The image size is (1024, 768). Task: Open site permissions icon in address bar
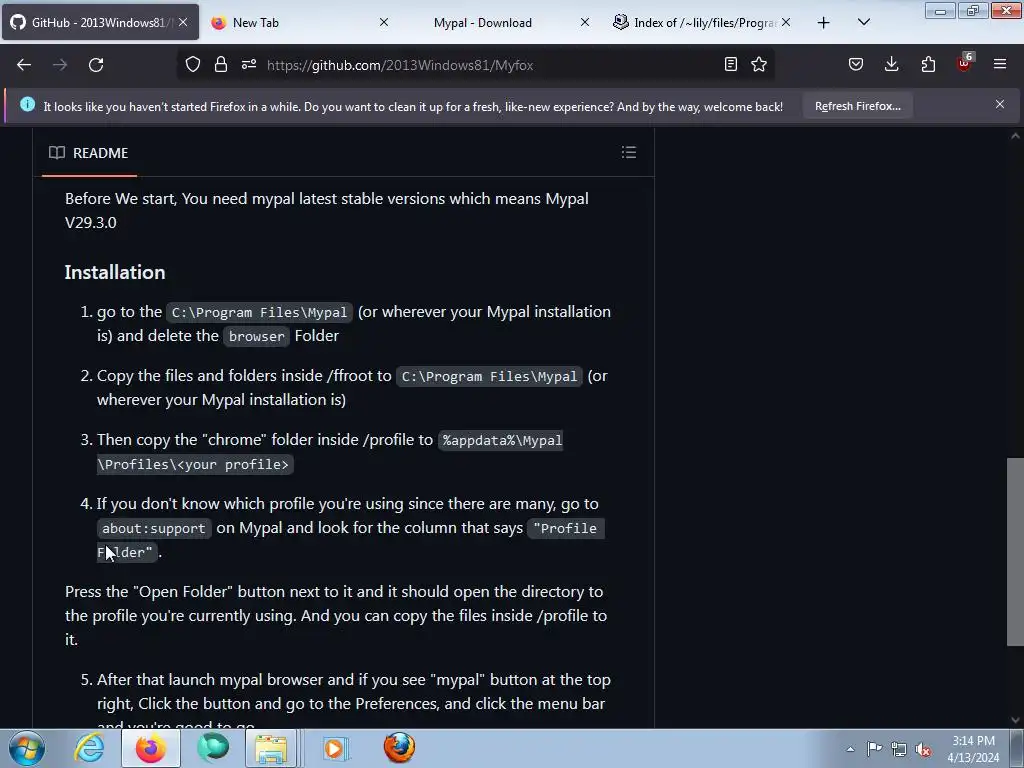pyautogui.click(x=249, y=64)
